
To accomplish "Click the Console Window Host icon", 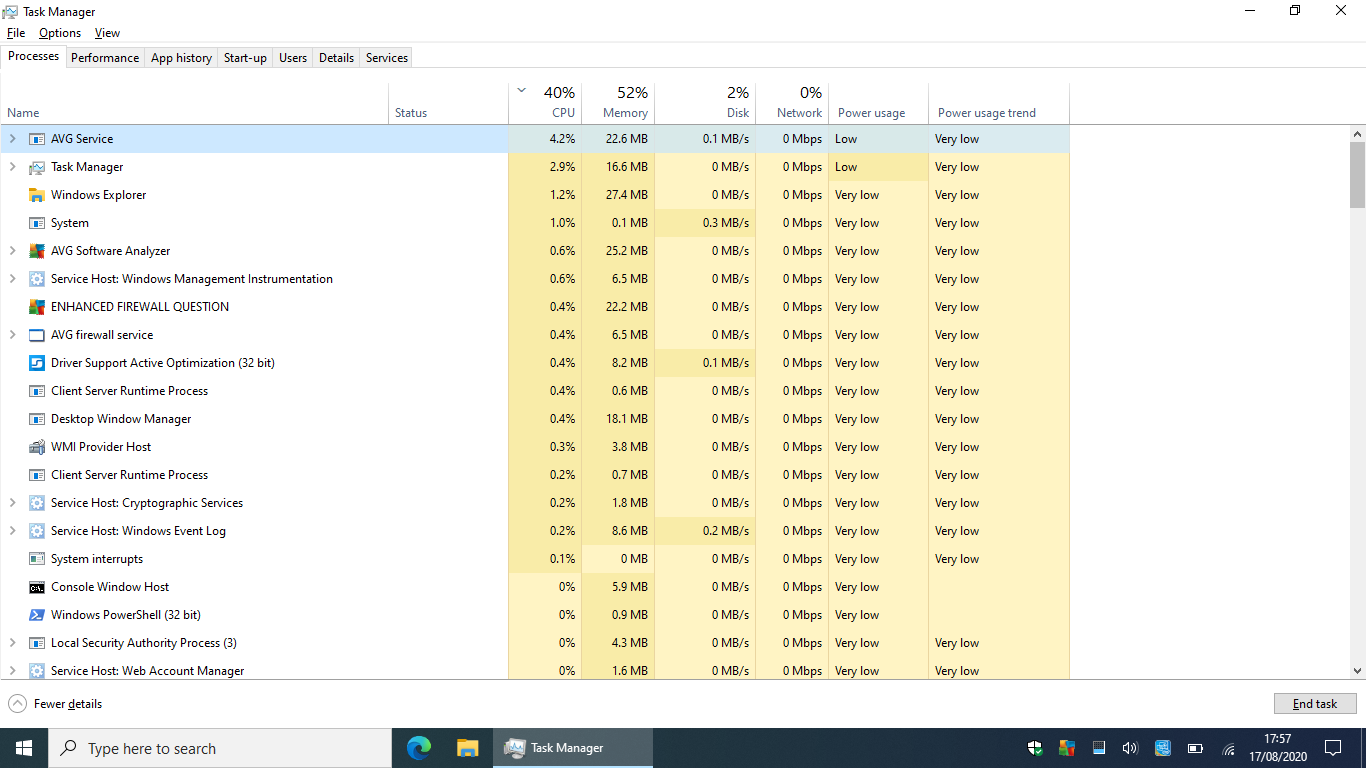I will 37,587.
